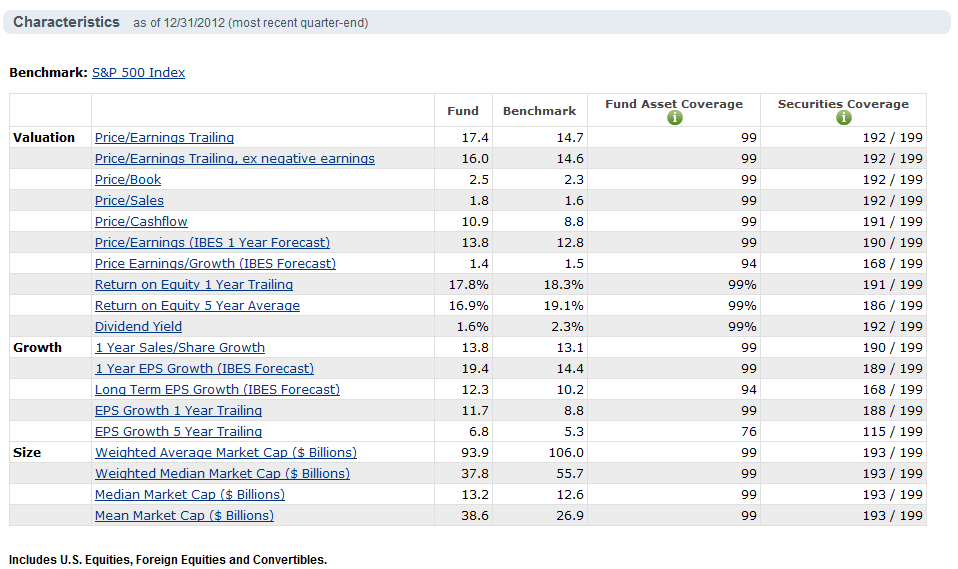Open 1 Year Sales/Share Growth link
The image size is (958, 569).
(180, 348)
